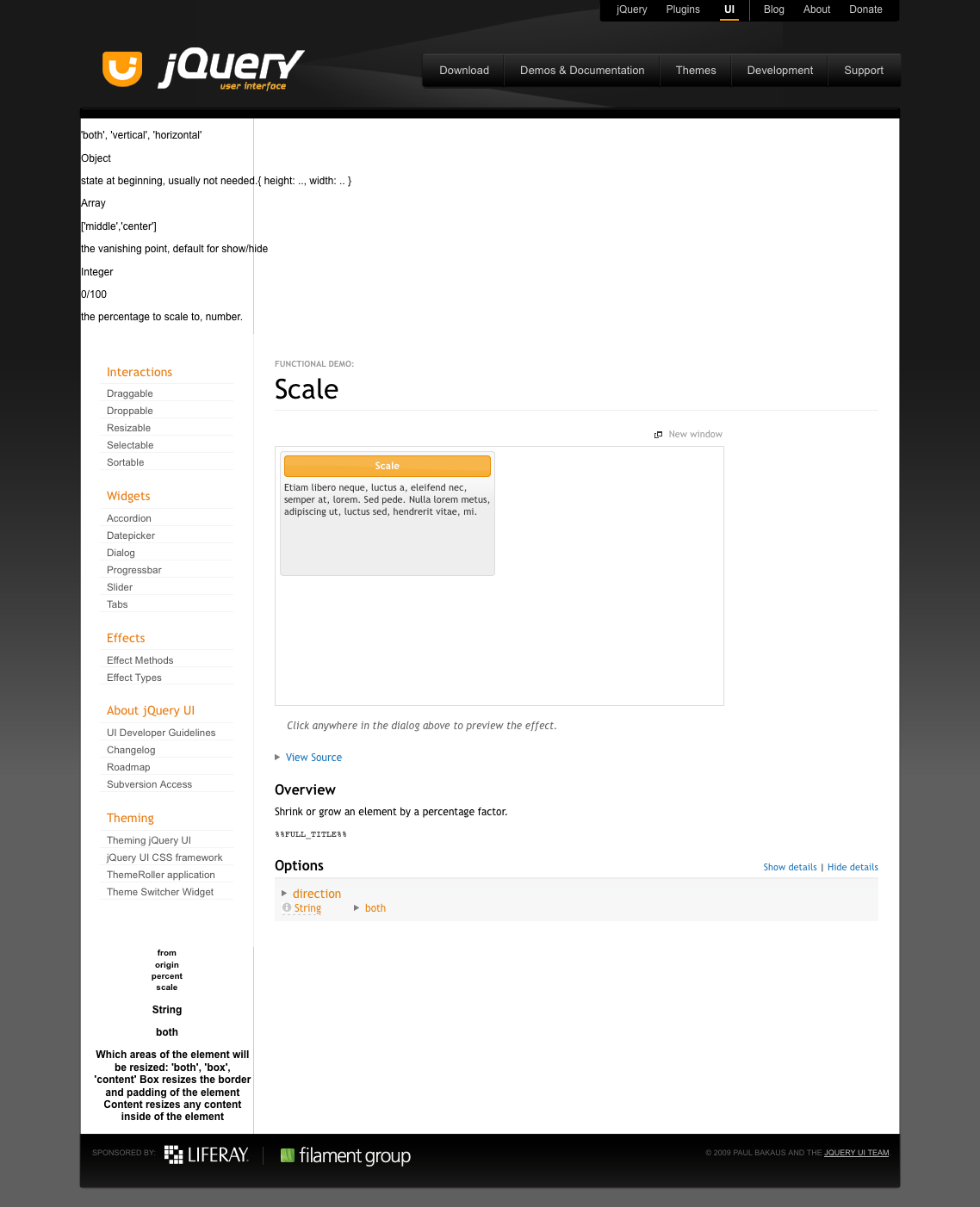Click the JQUERY UI TEAM footer link
The image size is (980, 1207).
[856, 1153]
